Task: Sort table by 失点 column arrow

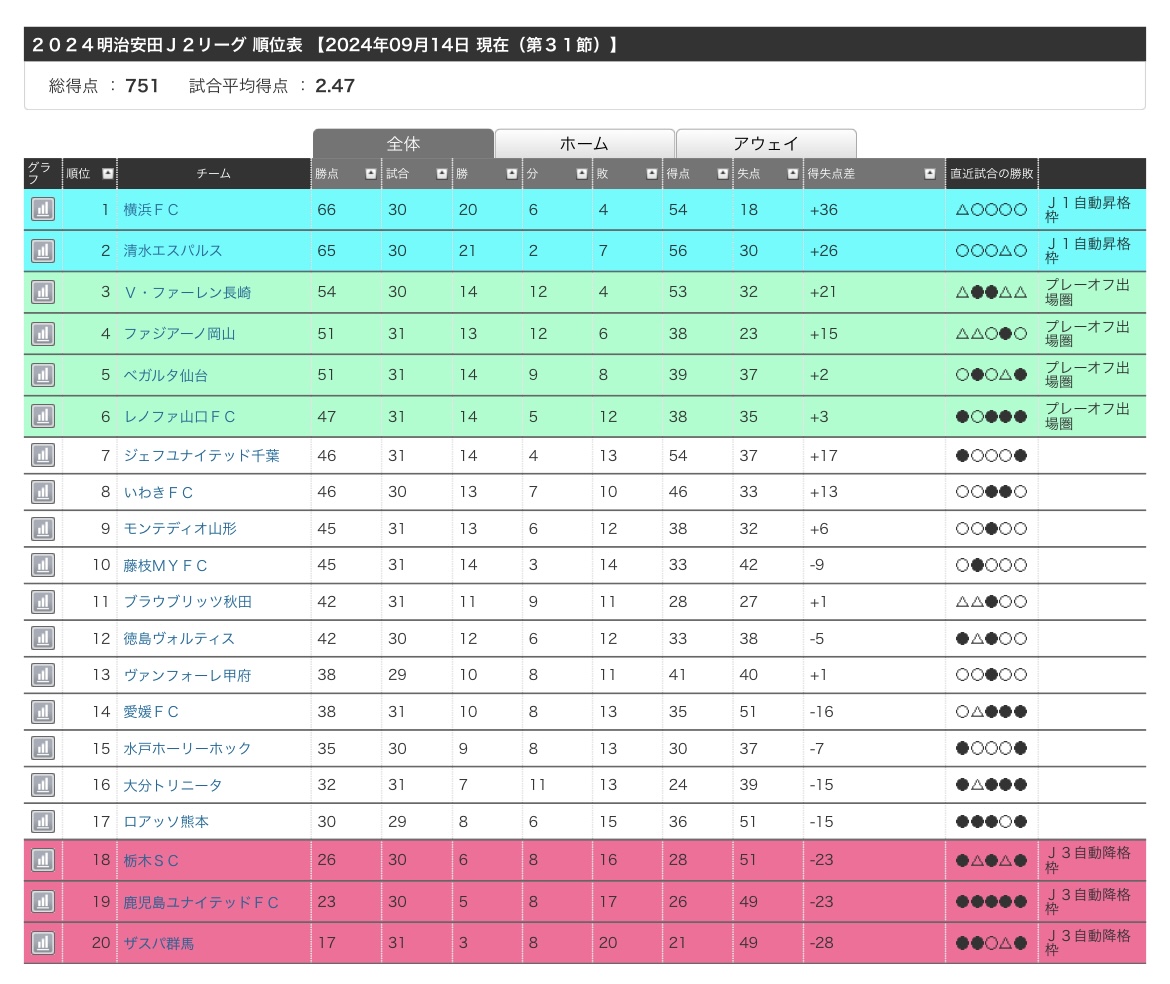Action: [793, 174]
